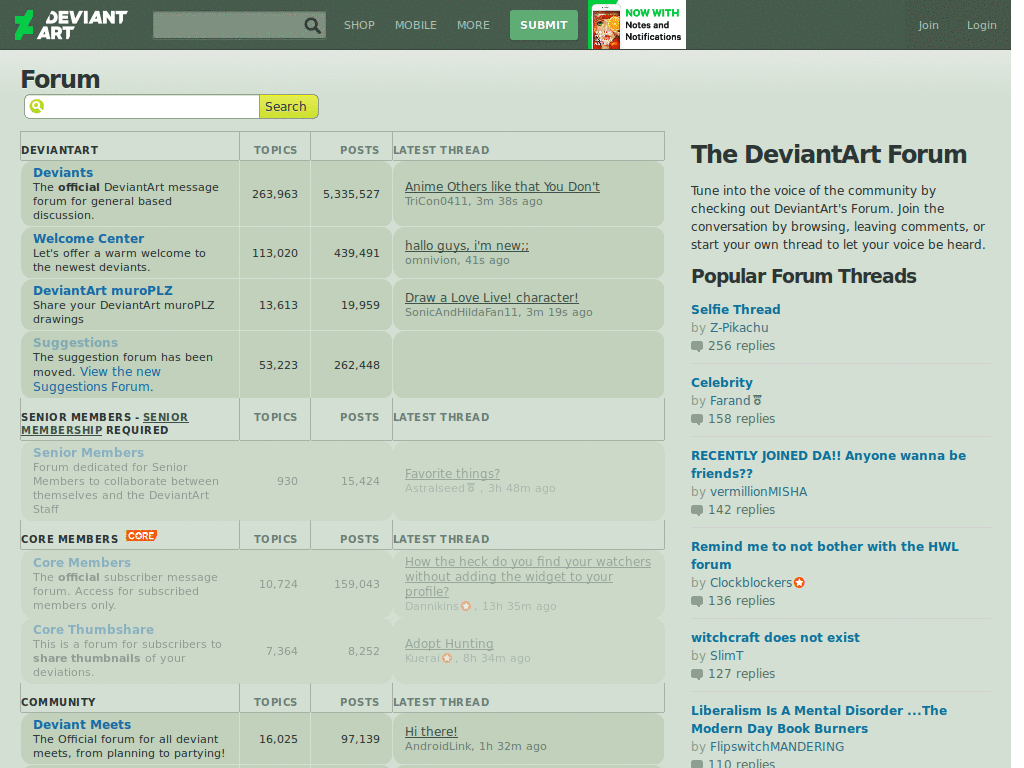Click the star icon beside Kuerai

(447, 658)
